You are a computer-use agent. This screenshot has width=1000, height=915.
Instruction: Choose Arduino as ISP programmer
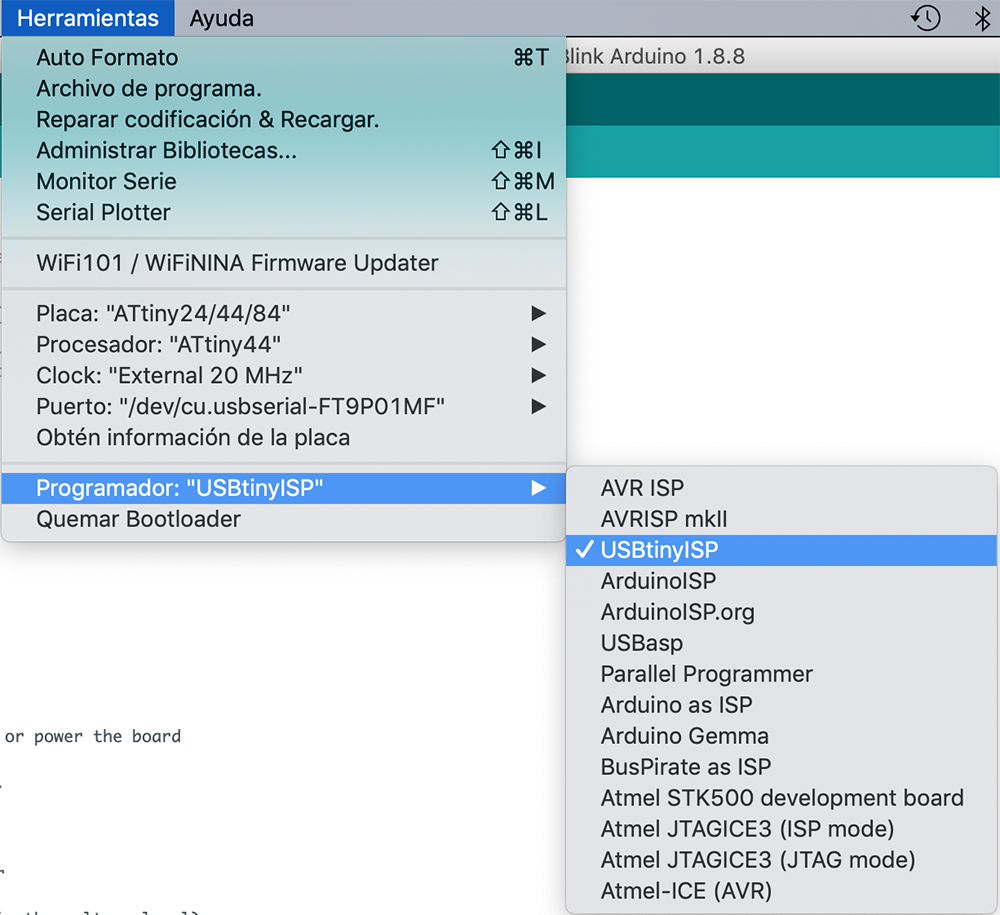676,704
